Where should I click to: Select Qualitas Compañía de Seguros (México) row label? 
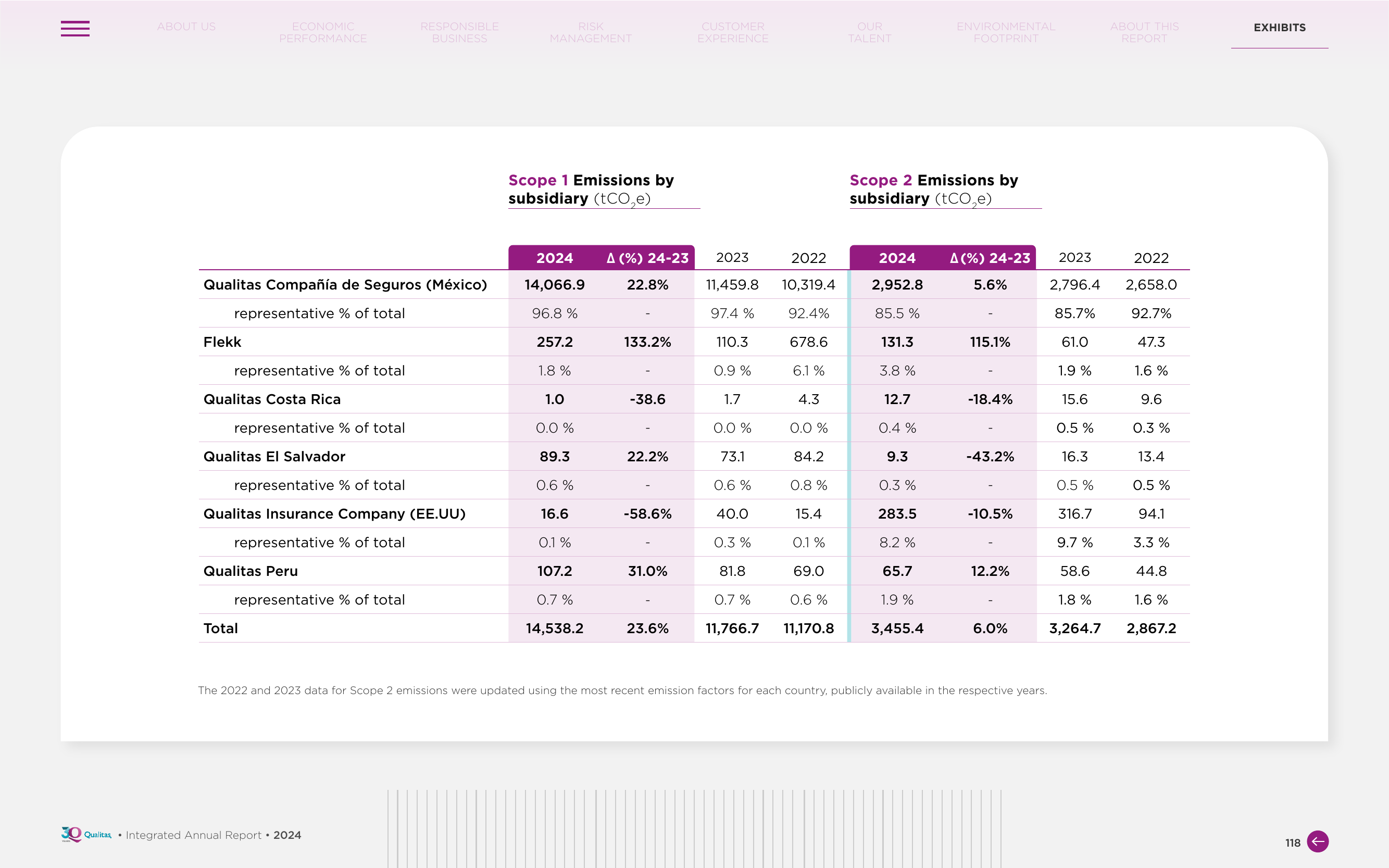(x=345, y=285)
